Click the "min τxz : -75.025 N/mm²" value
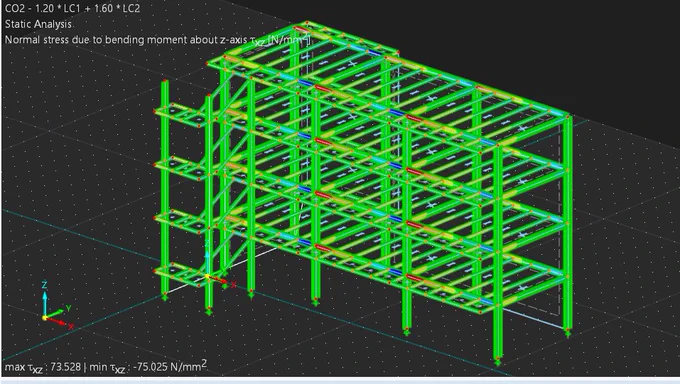Image resolution: width=680 pixels, height=384 pixels. (x=148, y=367)
